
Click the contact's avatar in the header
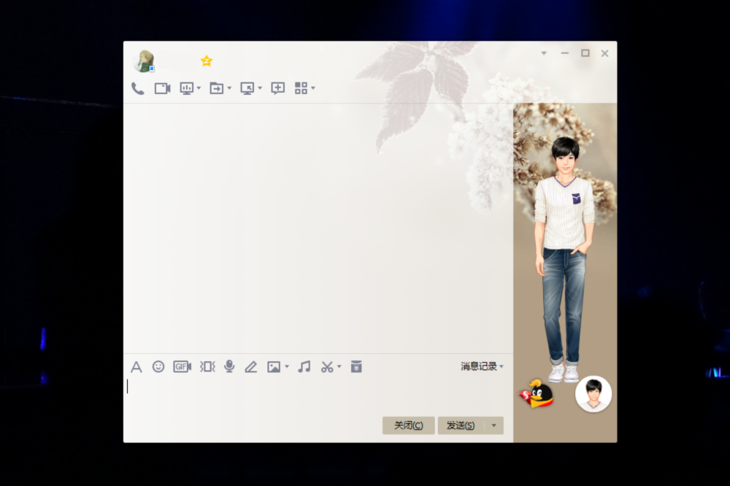pos(145,61)
